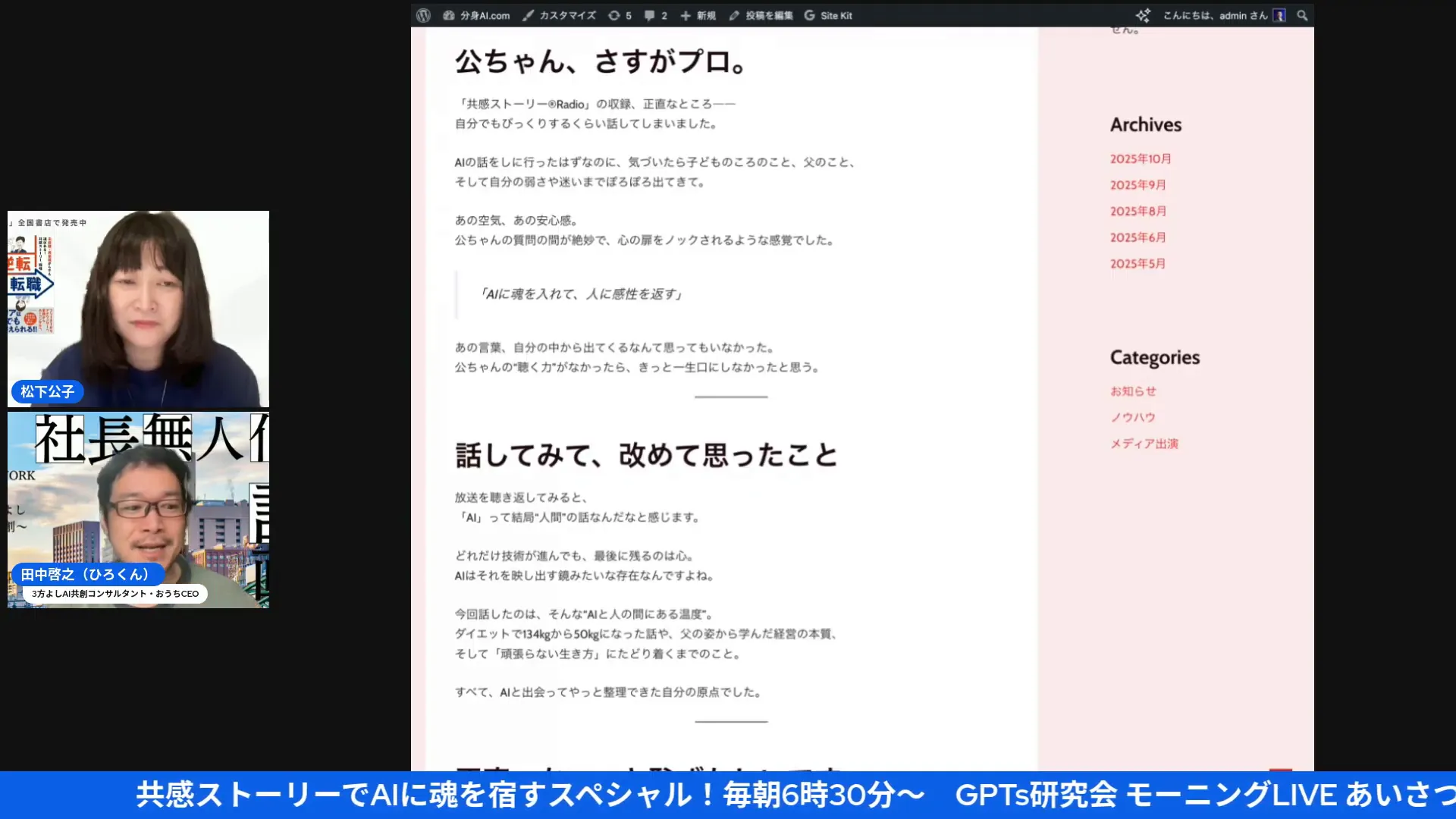1456x819 pixels.
Task: Click the red icon at page bottom right
Action: [1281, 770]
